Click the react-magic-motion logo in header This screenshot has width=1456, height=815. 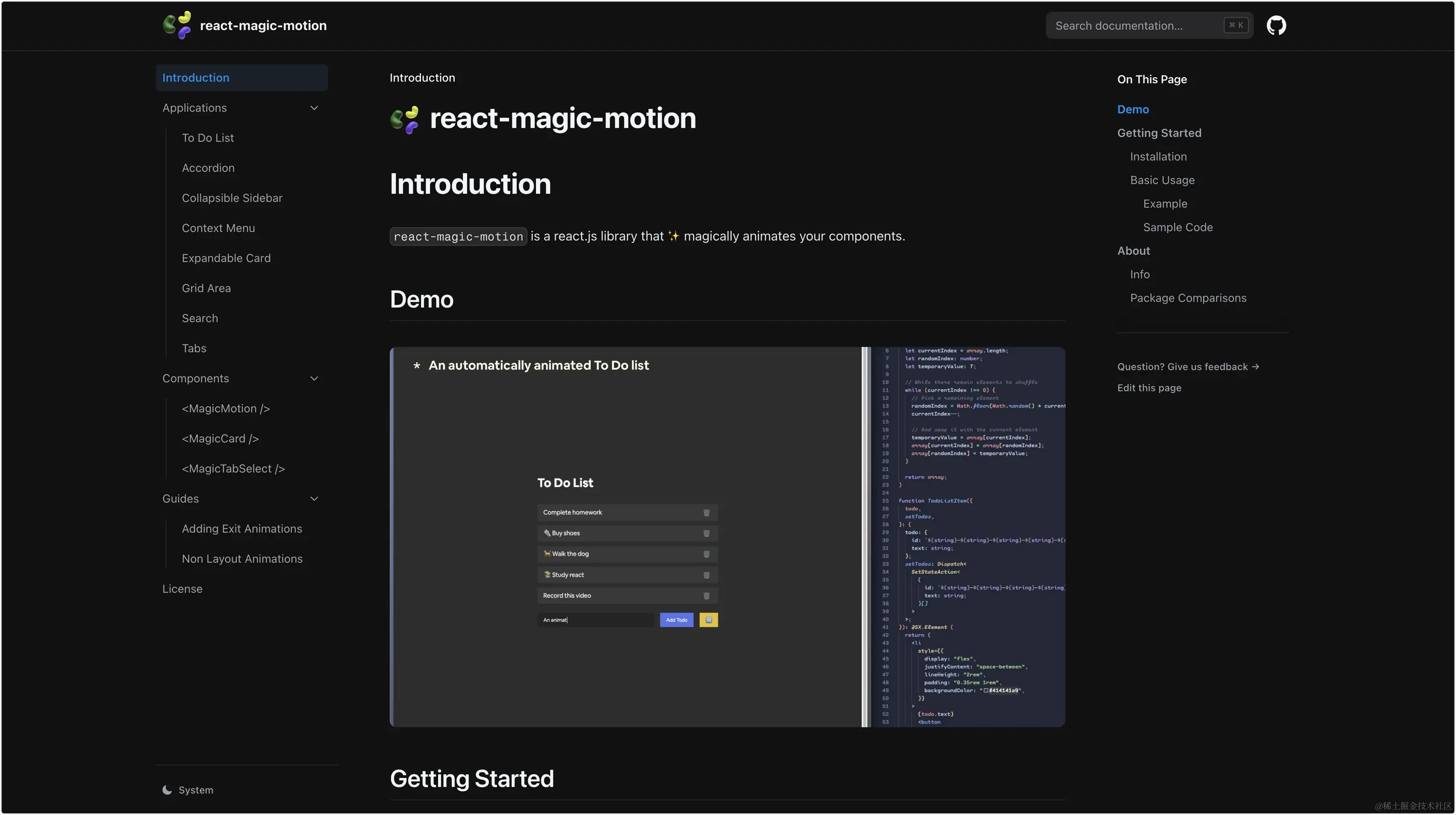(177, 26)
